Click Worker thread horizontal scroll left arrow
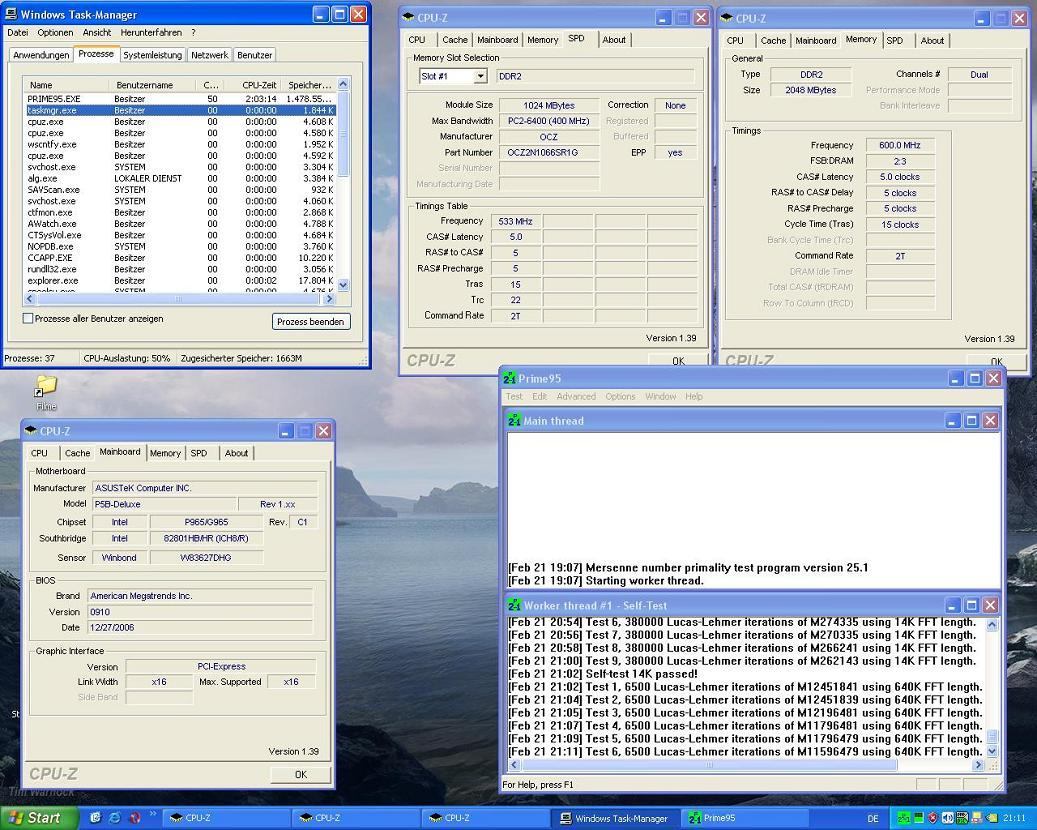 [515, 765]
